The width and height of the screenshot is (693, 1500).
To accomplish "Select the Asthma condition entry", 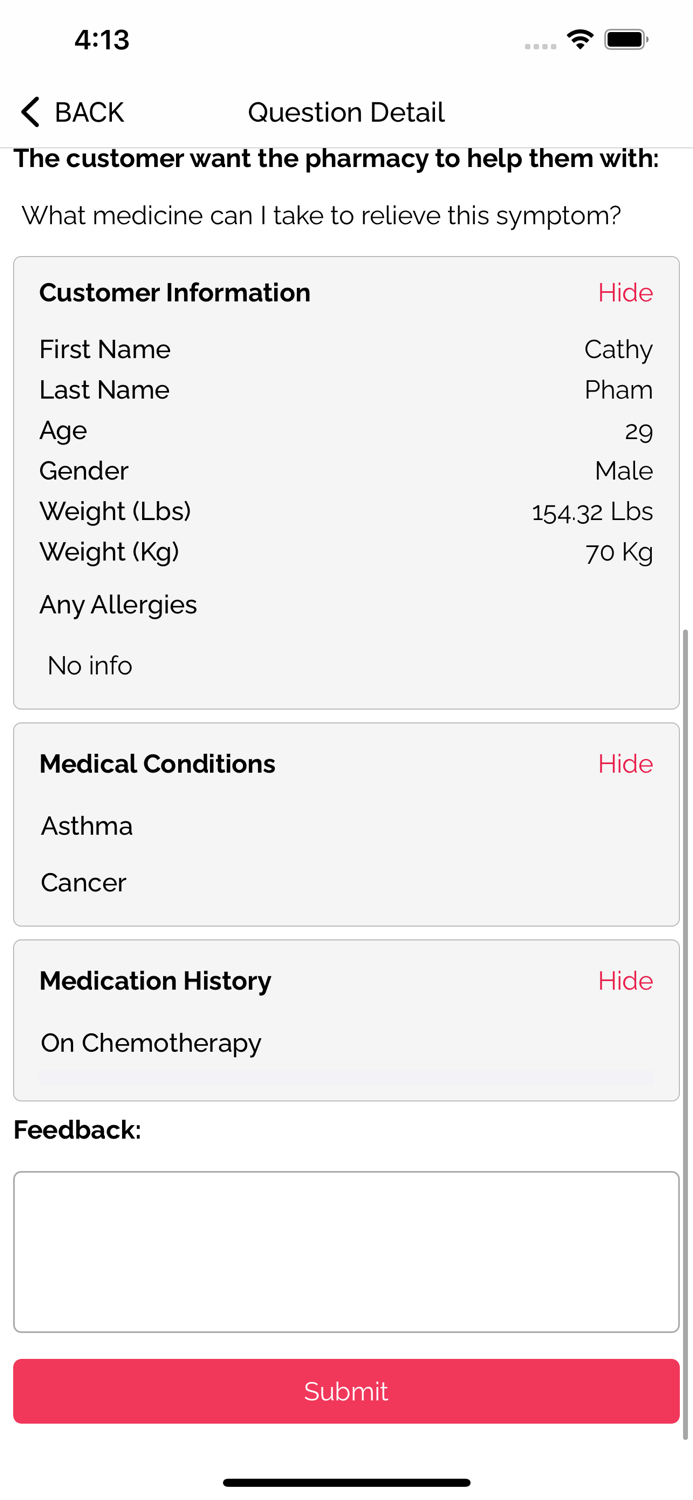I will [86, 826].
